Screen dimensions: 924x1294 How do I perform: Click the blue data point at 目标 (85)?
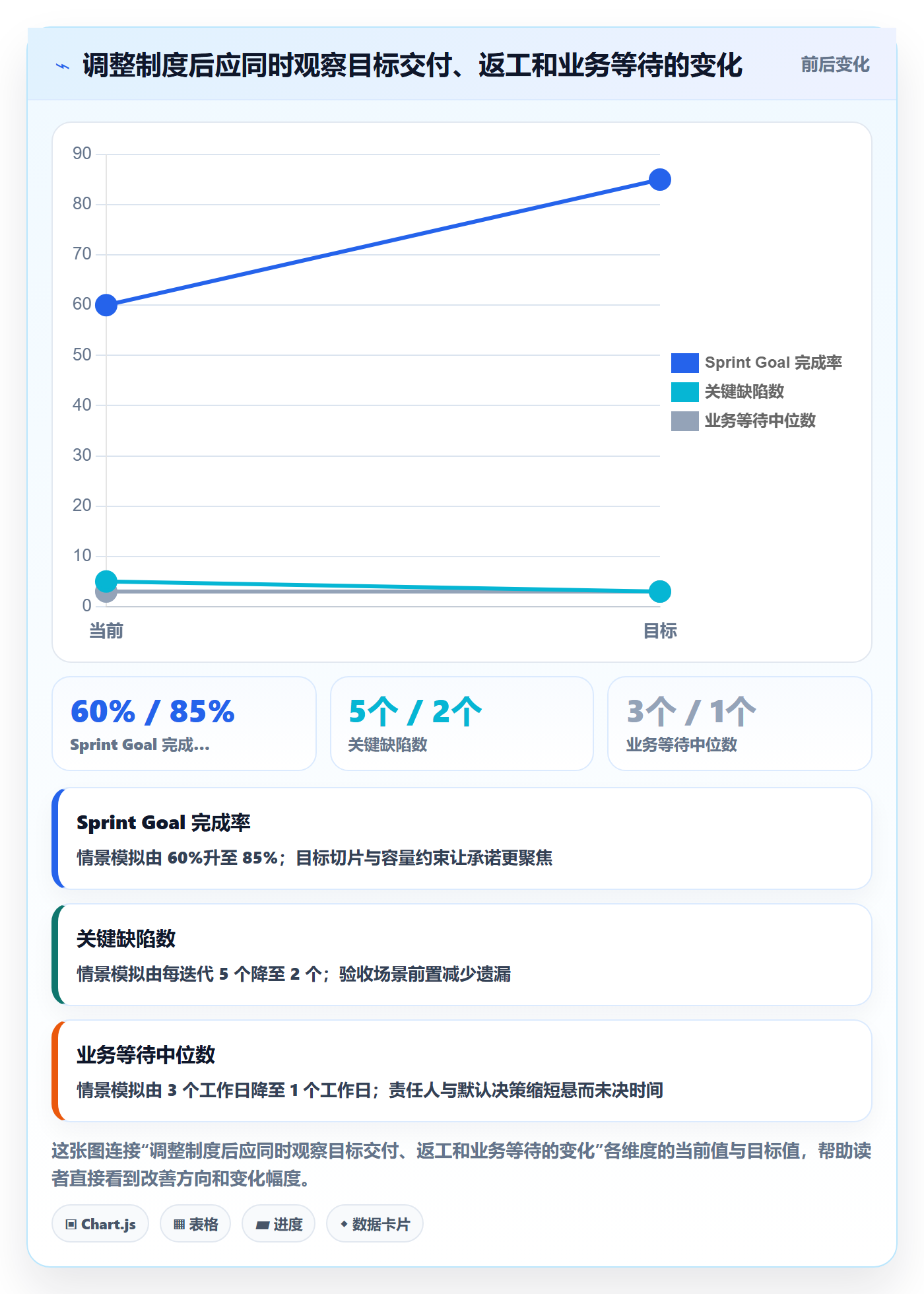point(660,180)
